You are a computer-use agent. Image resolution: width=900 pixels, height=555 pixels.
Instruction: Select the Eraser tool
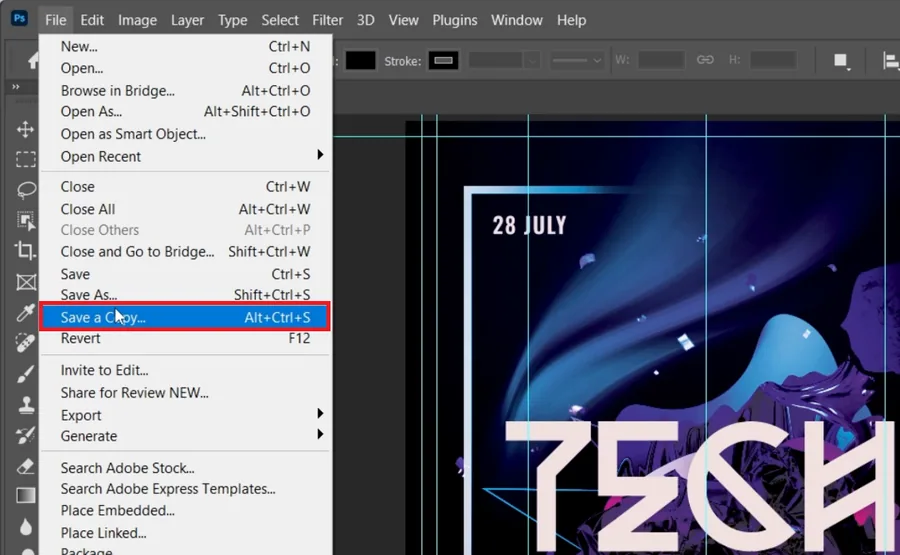tap(25, 466)
